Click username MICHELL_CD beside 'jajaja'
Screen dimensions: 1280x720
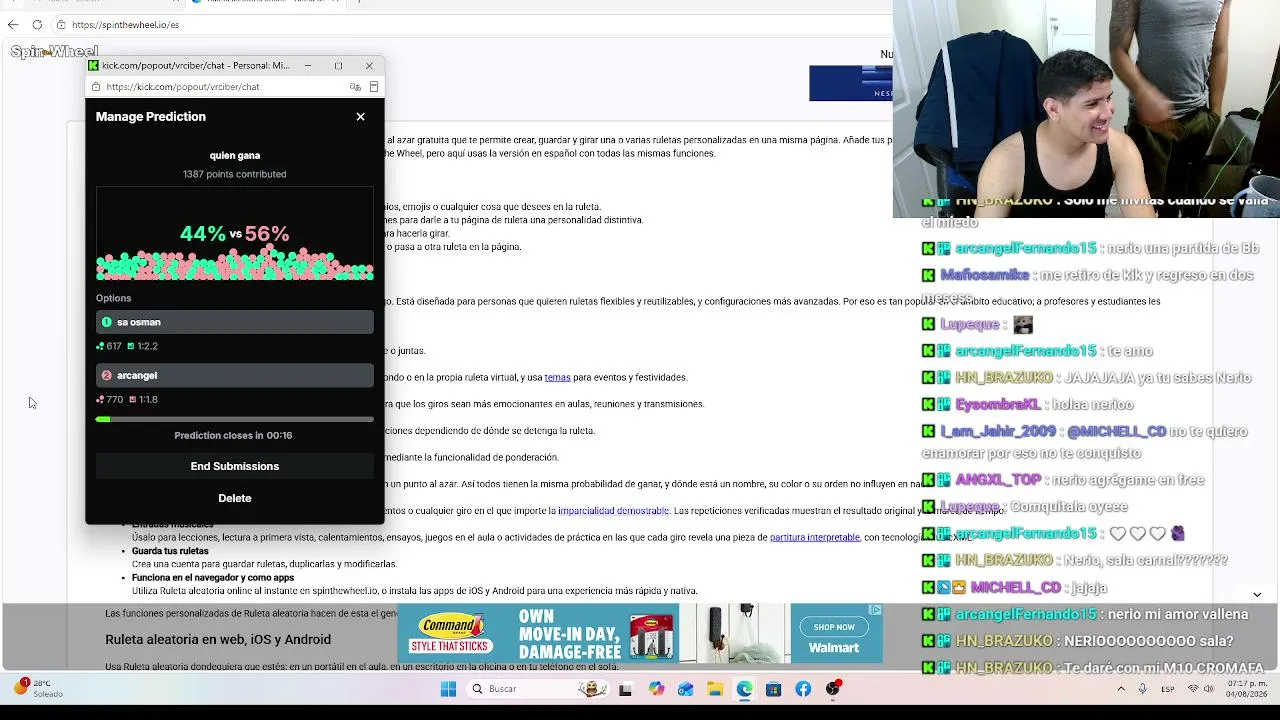pos(1015,588)
